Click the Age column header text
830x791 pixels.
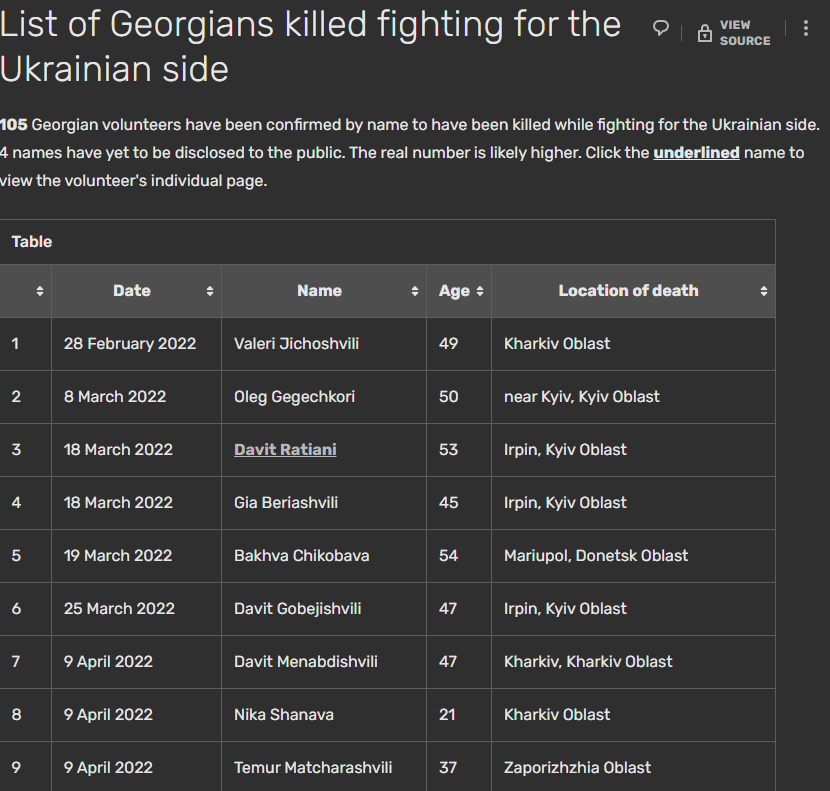454,291
